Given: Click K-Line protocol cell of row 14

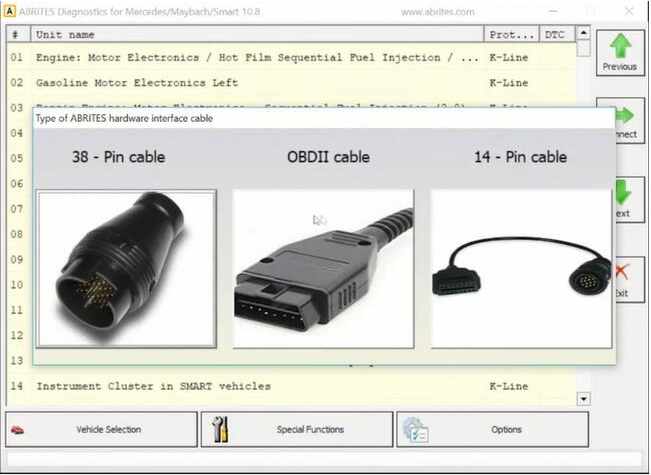Looking at the screenshot, I should [509, 386].
